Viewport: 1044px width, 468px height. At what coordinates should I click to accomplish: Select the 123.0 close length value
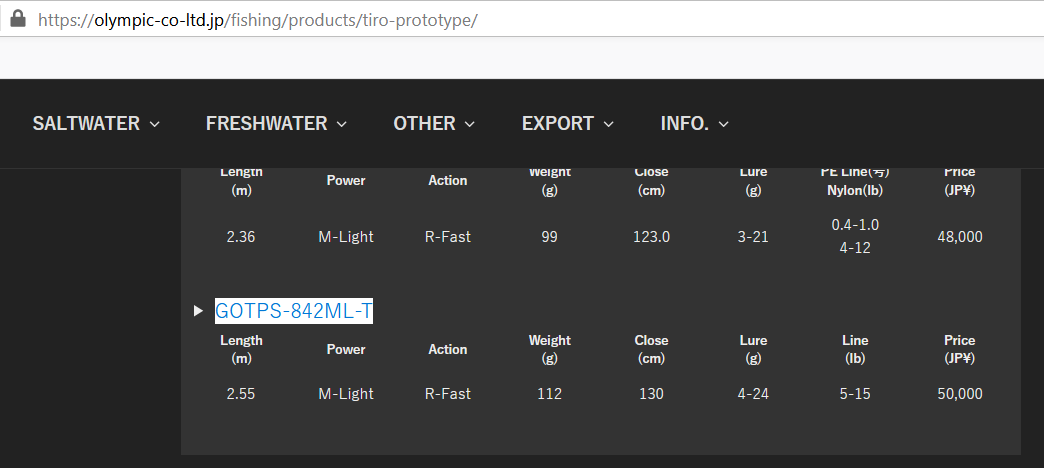point(651,237)
